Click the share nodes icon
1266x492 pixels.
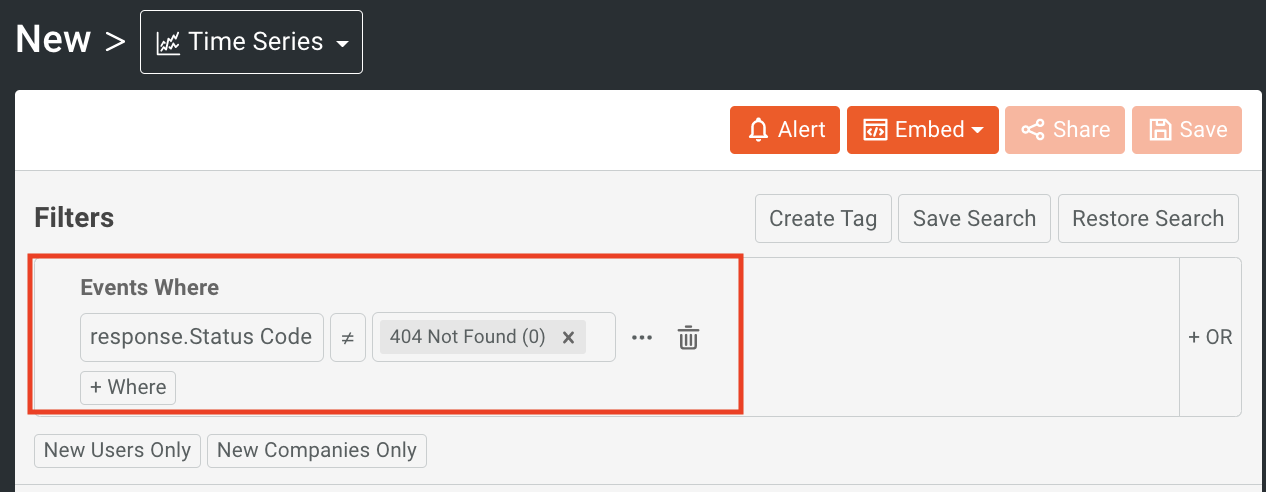pyautogui.click(x=1033, y=130)
